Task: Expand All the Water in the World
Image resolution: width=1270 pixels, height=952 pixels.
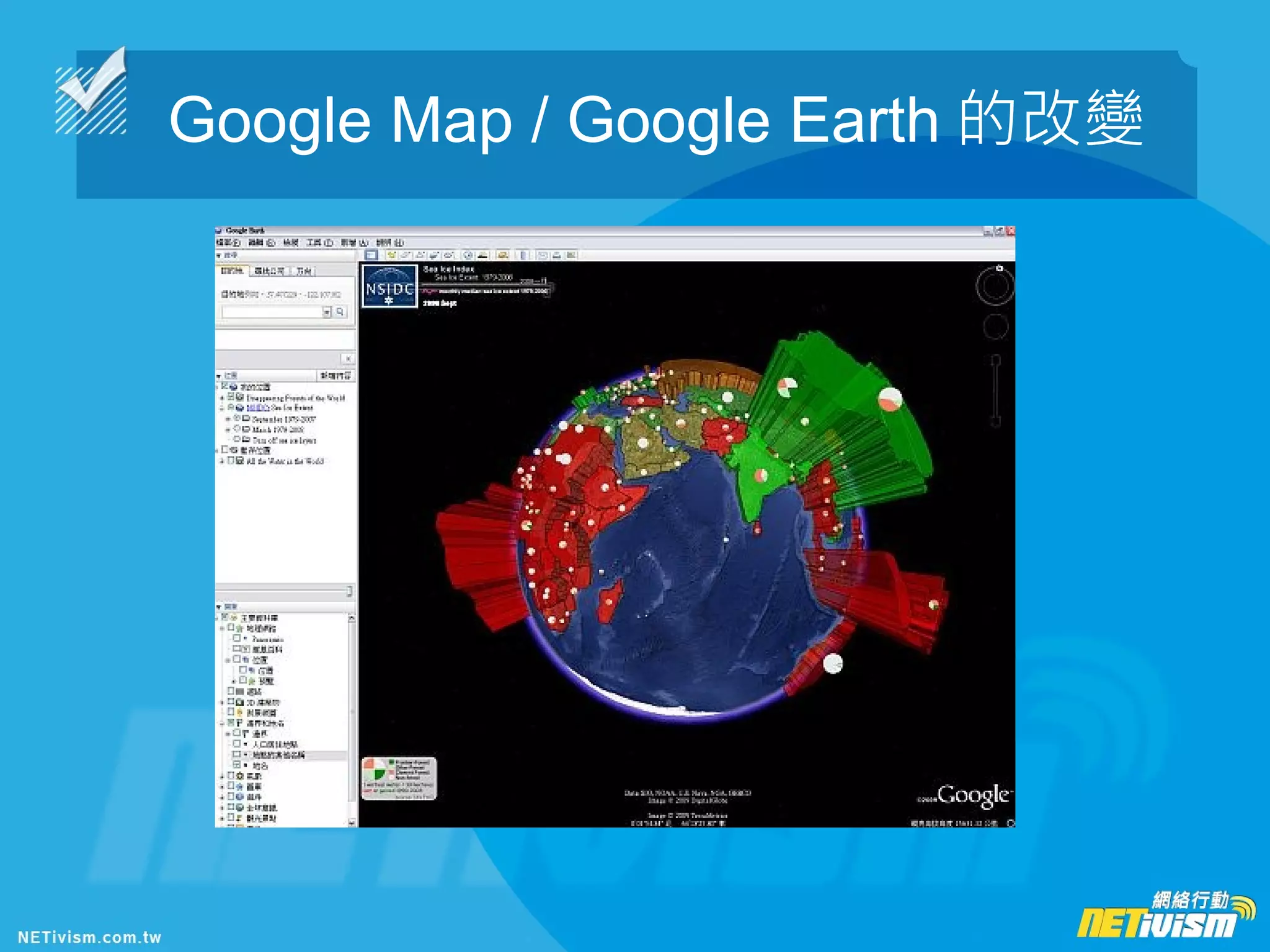Action: pyautogui.click(x=222, y=461)
